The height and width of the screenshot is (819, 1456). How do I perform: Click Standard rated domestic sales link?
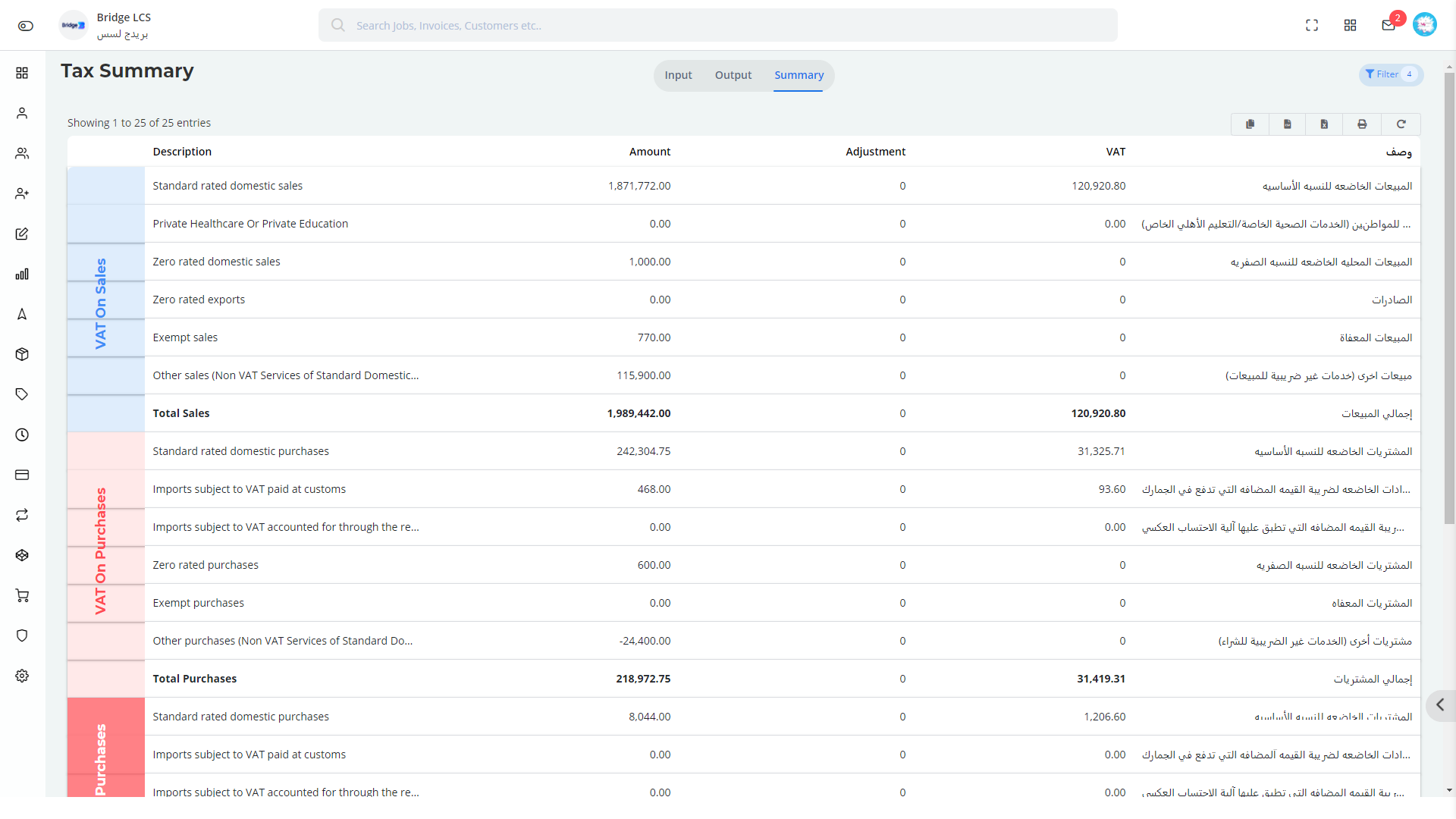pos(227,185)
